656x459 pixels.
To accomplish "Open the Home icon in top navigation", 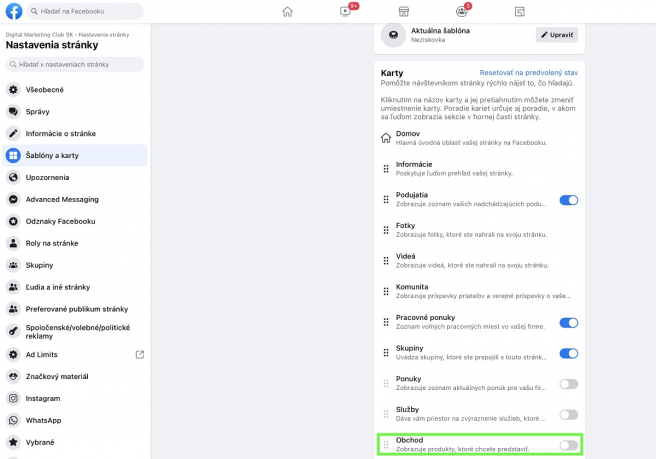I will coord(288,12).
